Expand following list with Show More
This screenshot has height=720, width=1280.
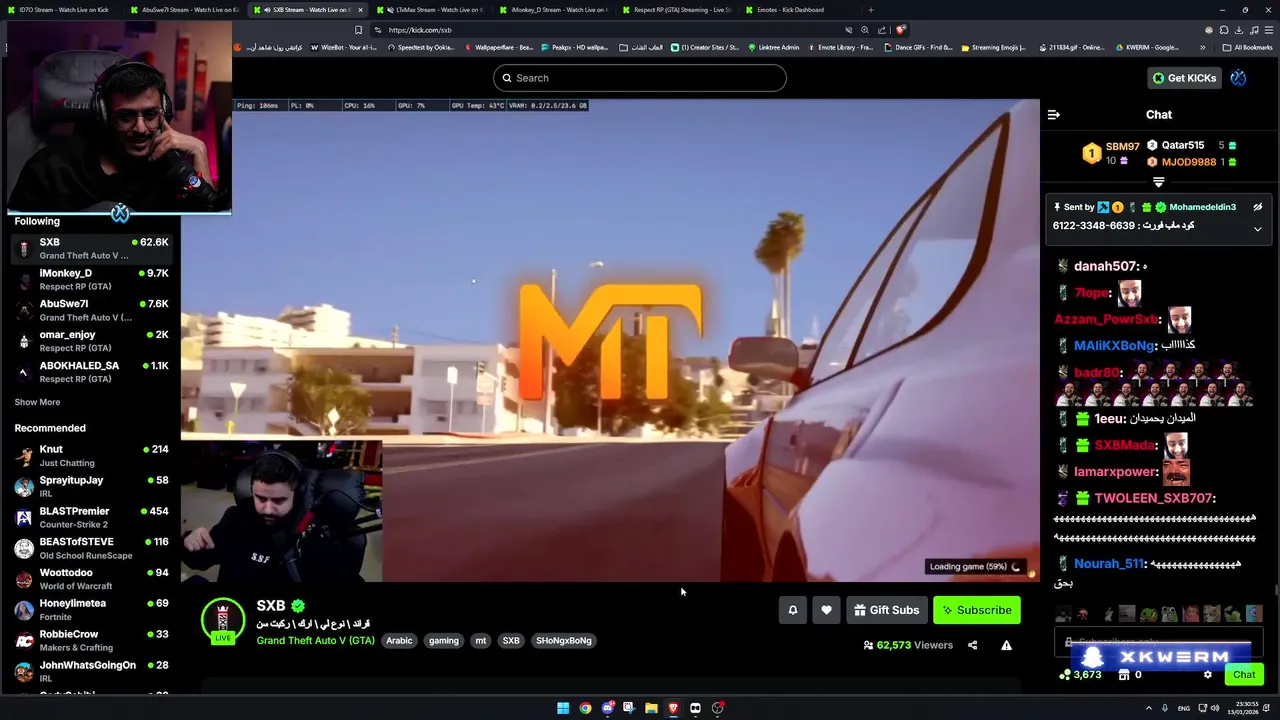click(x=37, y=402)
